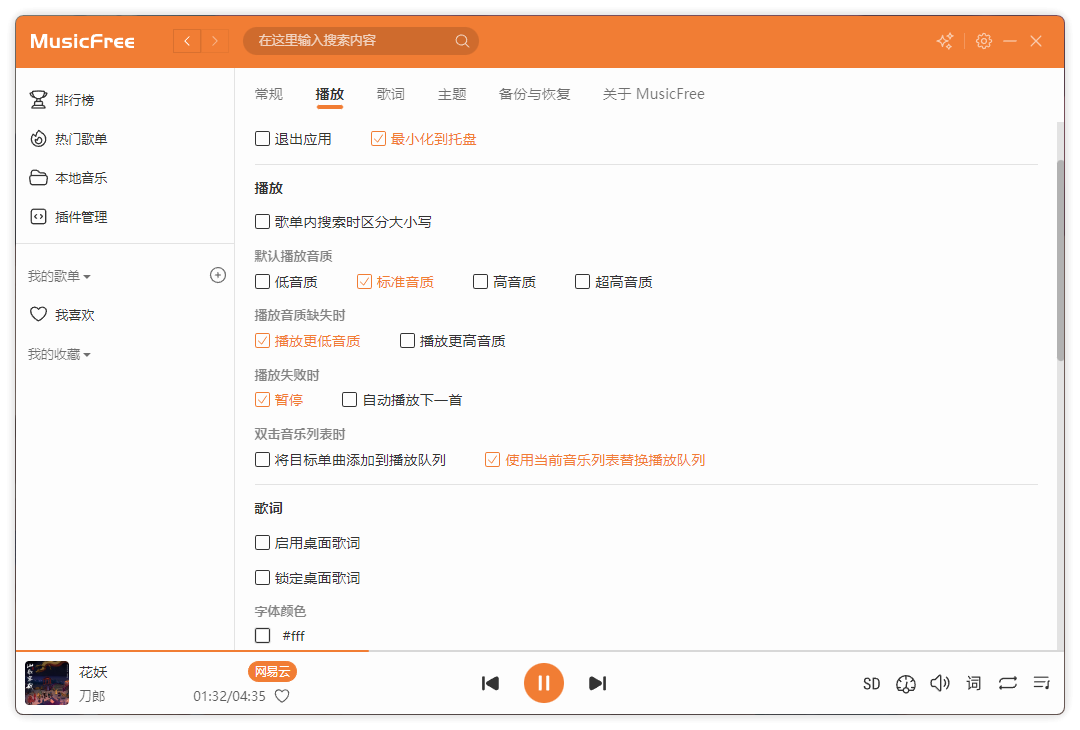Switch to 歌词 tab
The height and width of the screenshot is (730, 1080).
391,94
